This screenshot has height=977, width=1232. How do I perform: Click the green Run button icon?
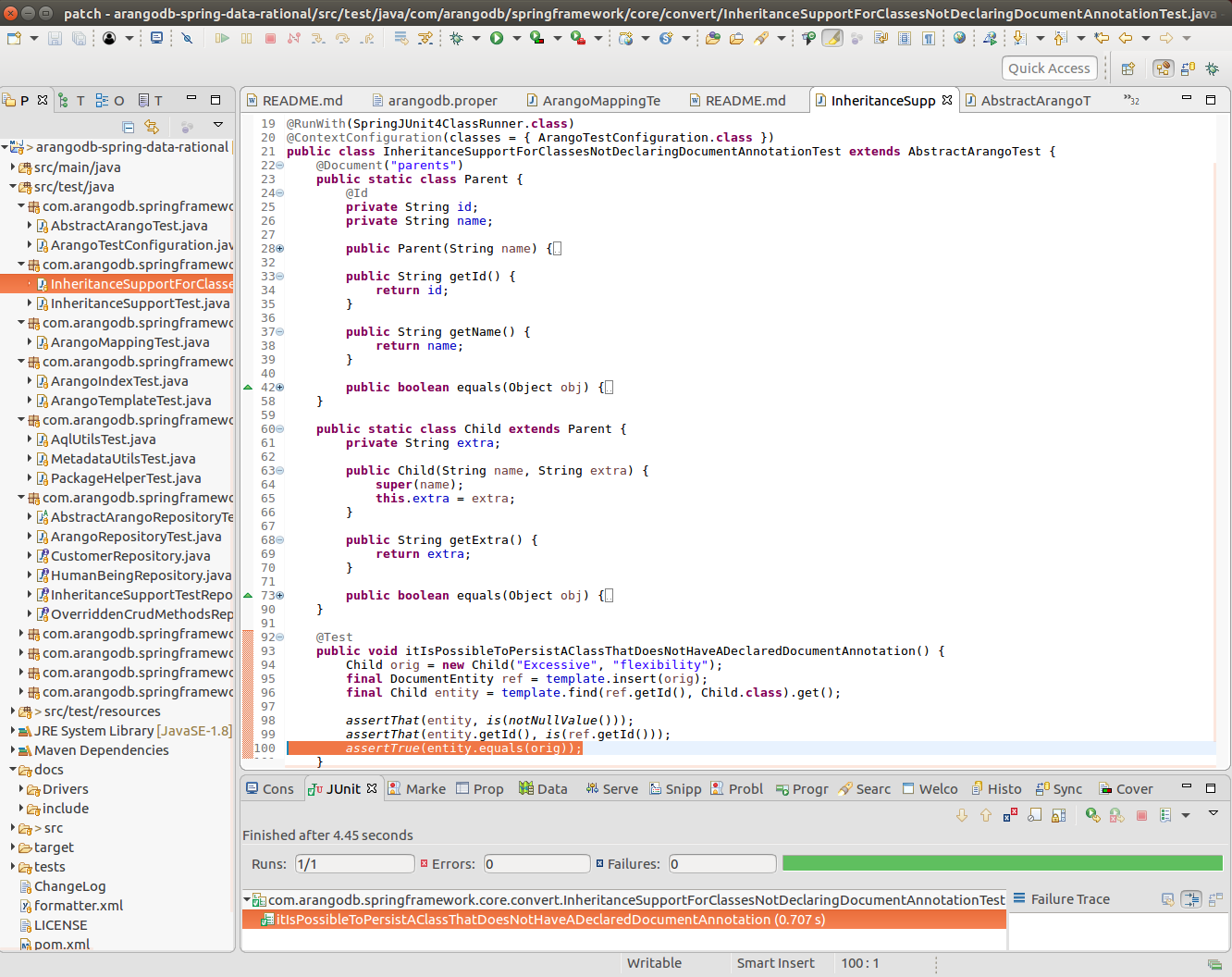(x=497, y=38)
